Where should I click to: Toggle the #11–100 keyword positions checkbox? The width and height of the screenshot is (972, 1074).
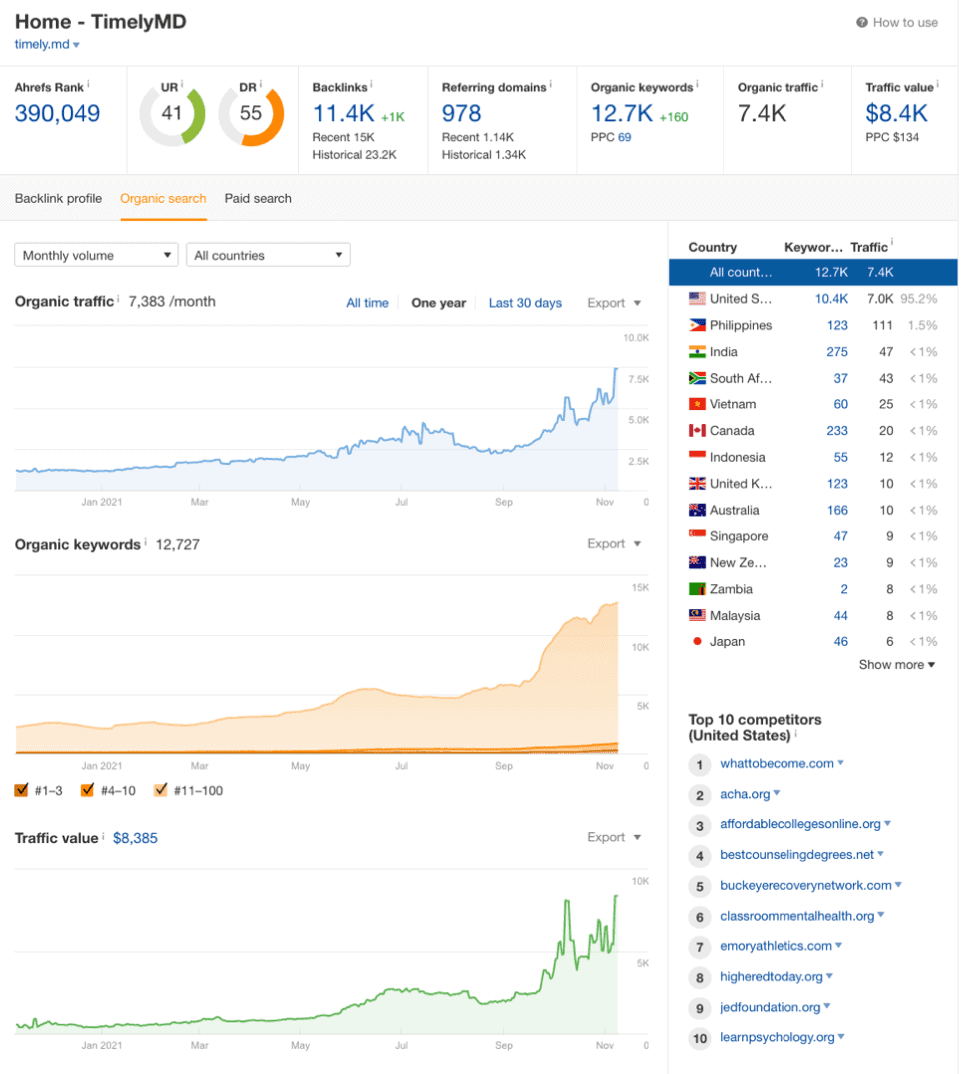(160, 790)
